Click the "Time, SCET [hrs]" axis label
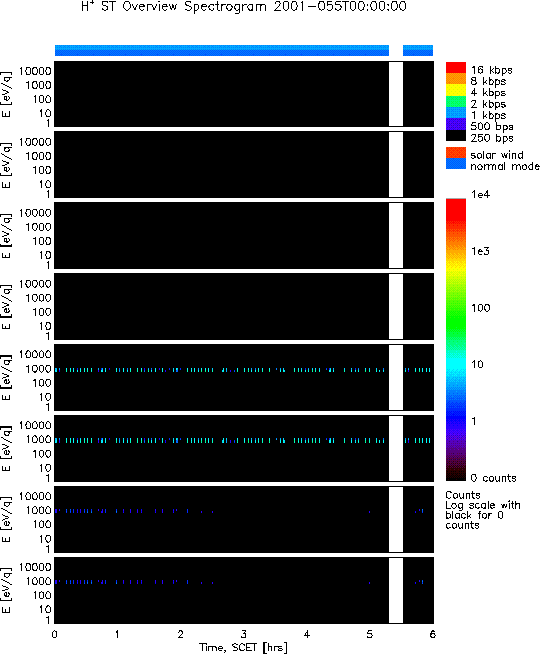This screenshot has width=540, height=654. coord(243,648)
